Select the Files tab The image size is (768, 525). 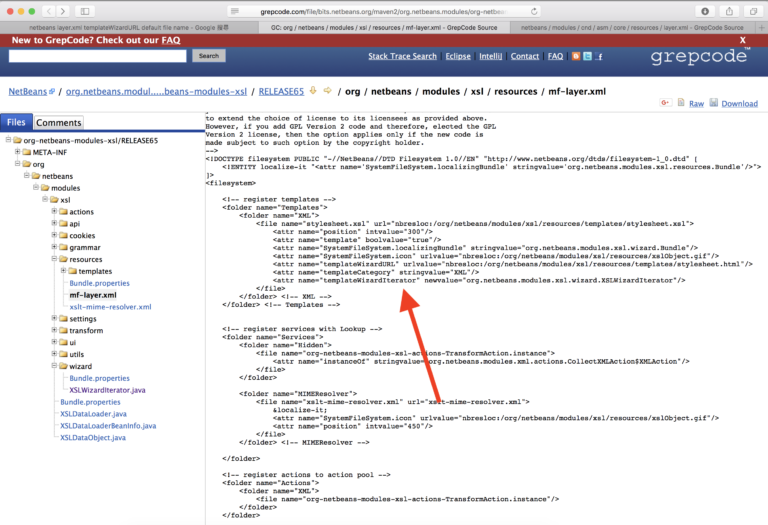pyautogui.click(x=16, y=122)
